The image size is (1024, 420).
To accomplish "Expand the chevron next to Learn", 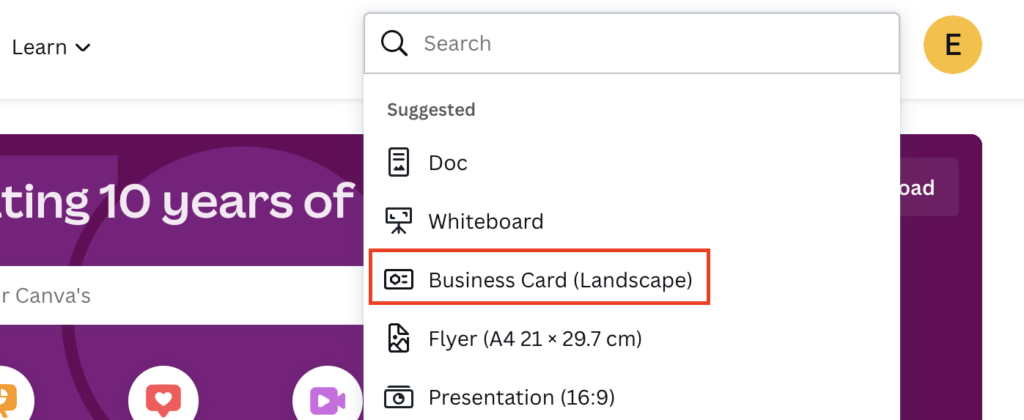I will [83, 48].
